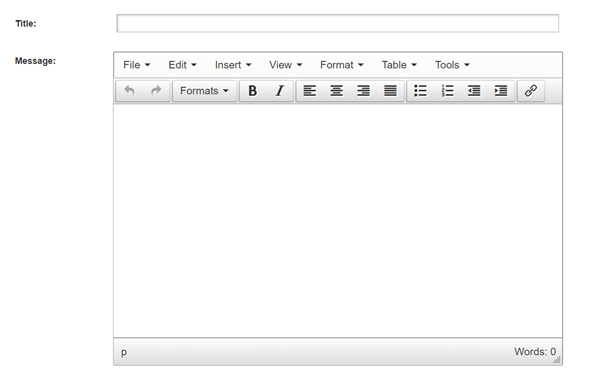Decrease indent of paragraph
This screenshot has height=379, width=599.
[474, 91]
